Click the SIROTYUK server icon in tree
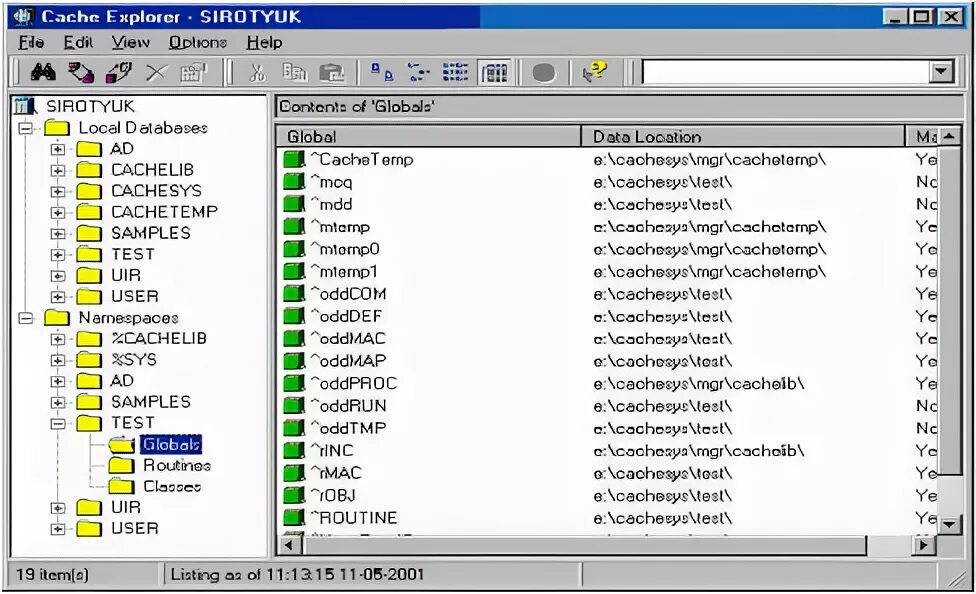The width and height of the screenshot is (976, 594). click(25, 106)
